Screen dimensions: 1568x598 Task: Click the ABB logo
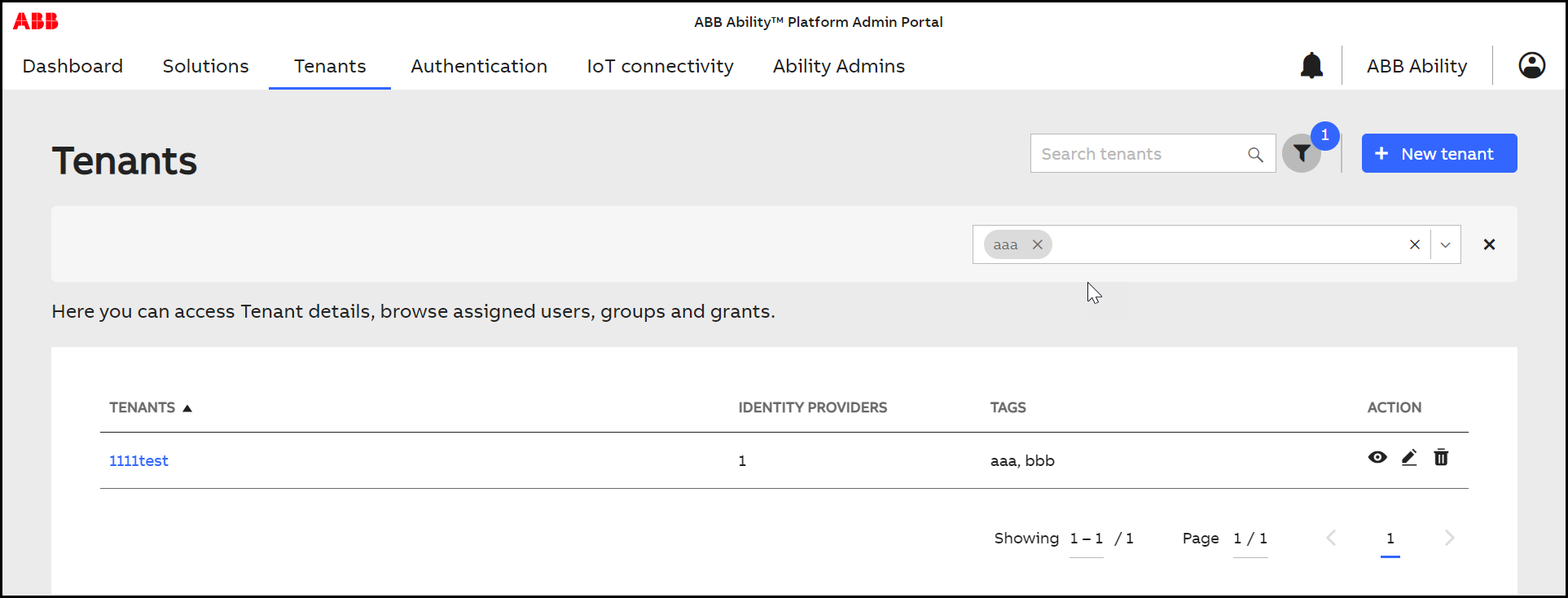tap(36, 21)
